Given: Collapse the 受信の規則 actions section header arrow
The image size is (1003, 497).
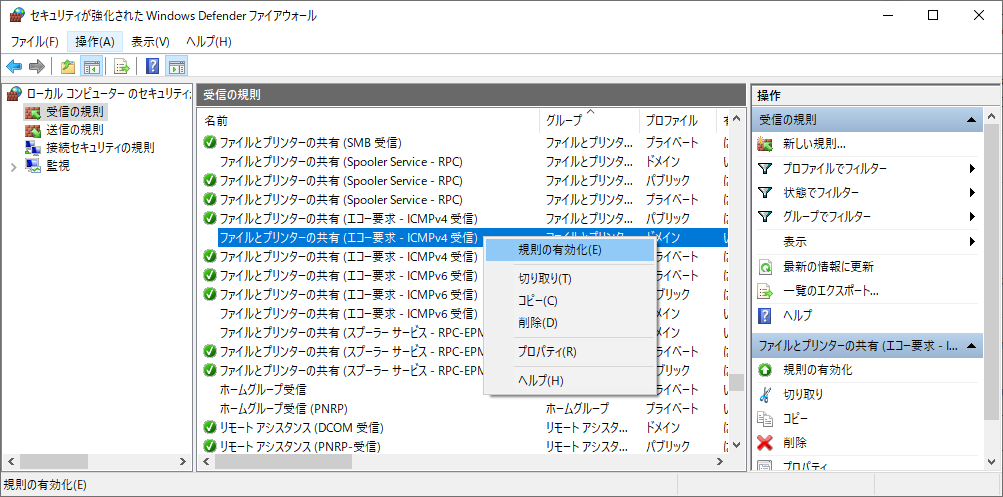Looking at the screenshot, I should (x=971, y=120).
